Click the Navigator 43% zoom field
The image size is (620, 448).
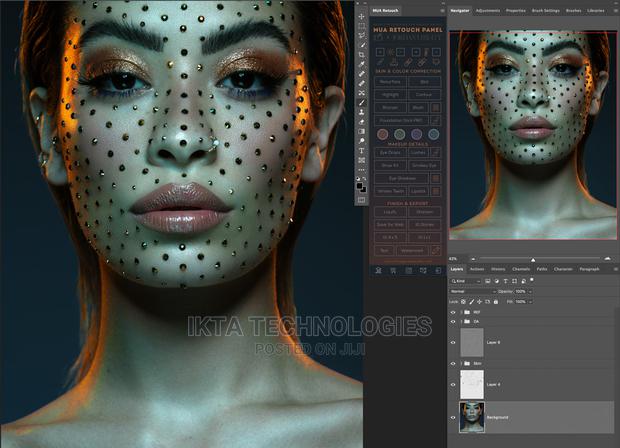(453, 259)
